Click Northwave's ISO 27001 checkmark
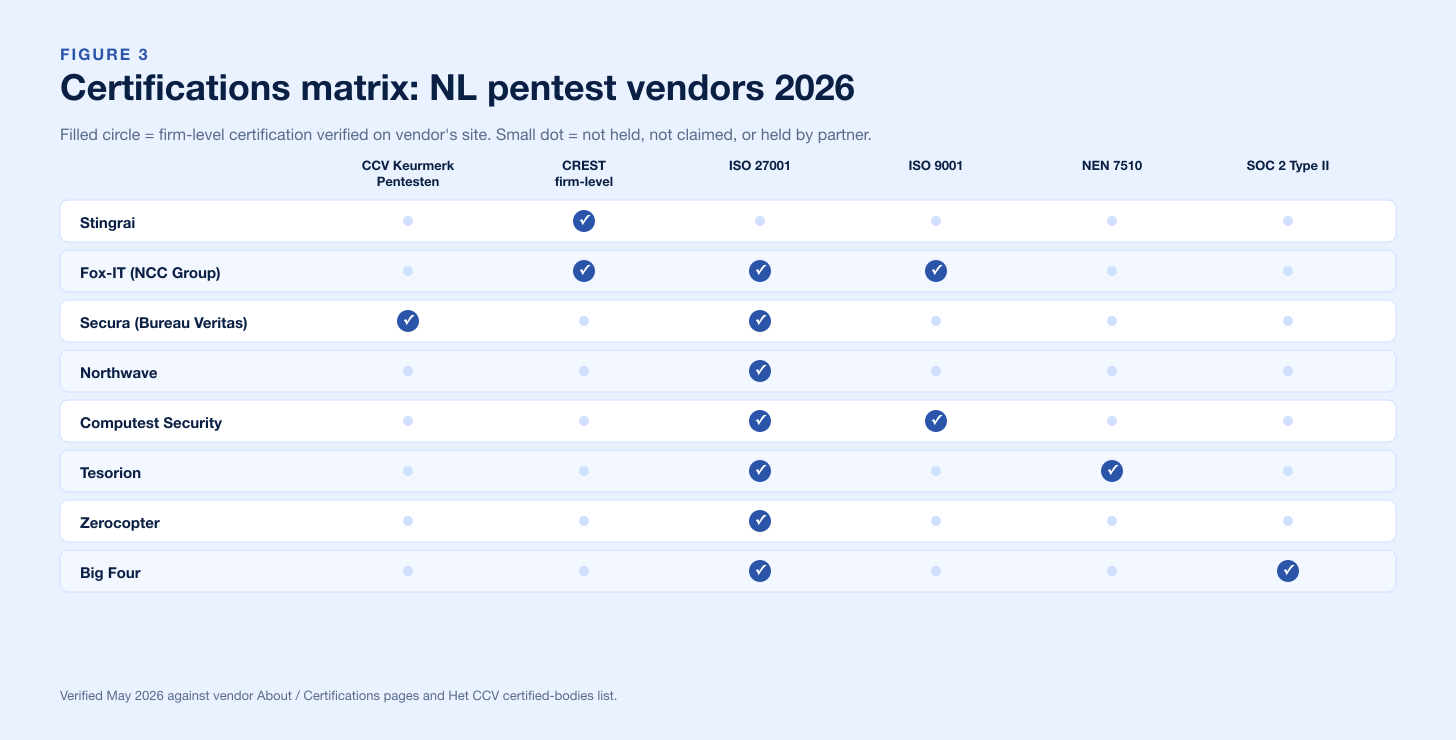1456x740 pixels. (760, 371)
